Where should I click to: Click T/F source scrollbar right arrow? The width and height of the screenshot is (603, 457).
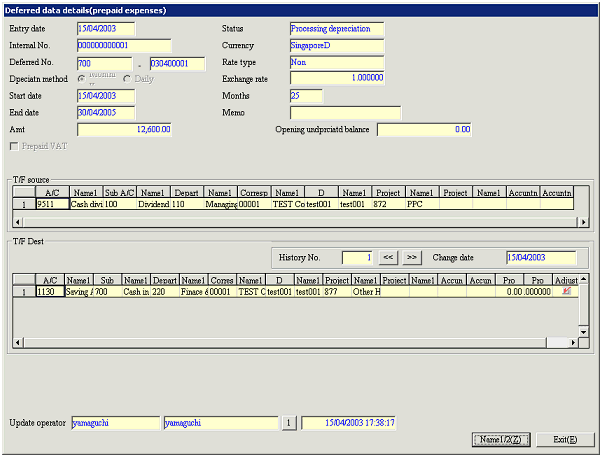pyautogui.click(x=584, y=222)
